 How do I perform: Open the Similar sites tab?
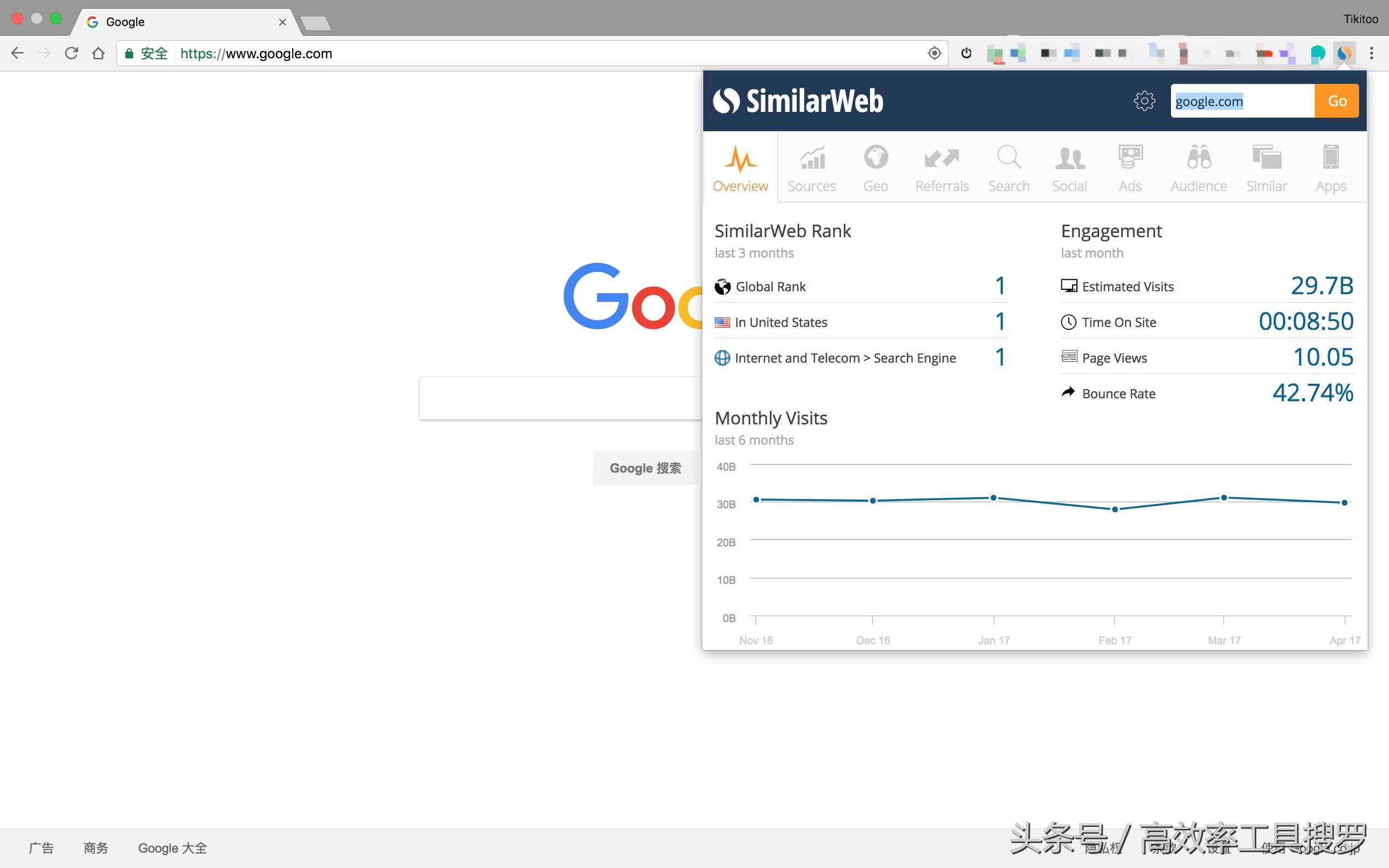pyautogui.click(x=1266, y=167)
